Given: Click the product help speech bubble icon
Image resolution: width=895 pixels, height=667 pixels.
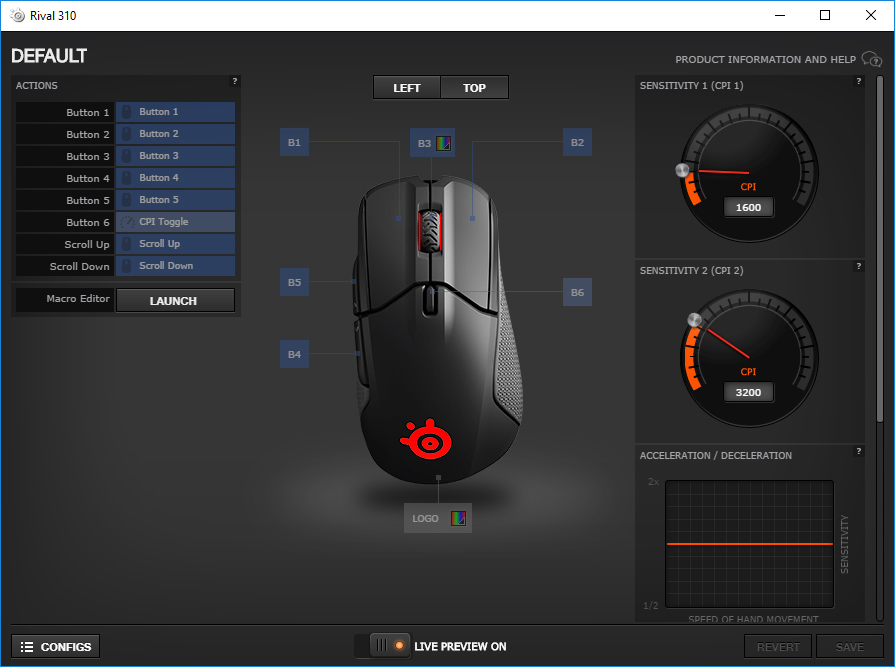Looking at the screenshot, I should (x=872, y=59).
